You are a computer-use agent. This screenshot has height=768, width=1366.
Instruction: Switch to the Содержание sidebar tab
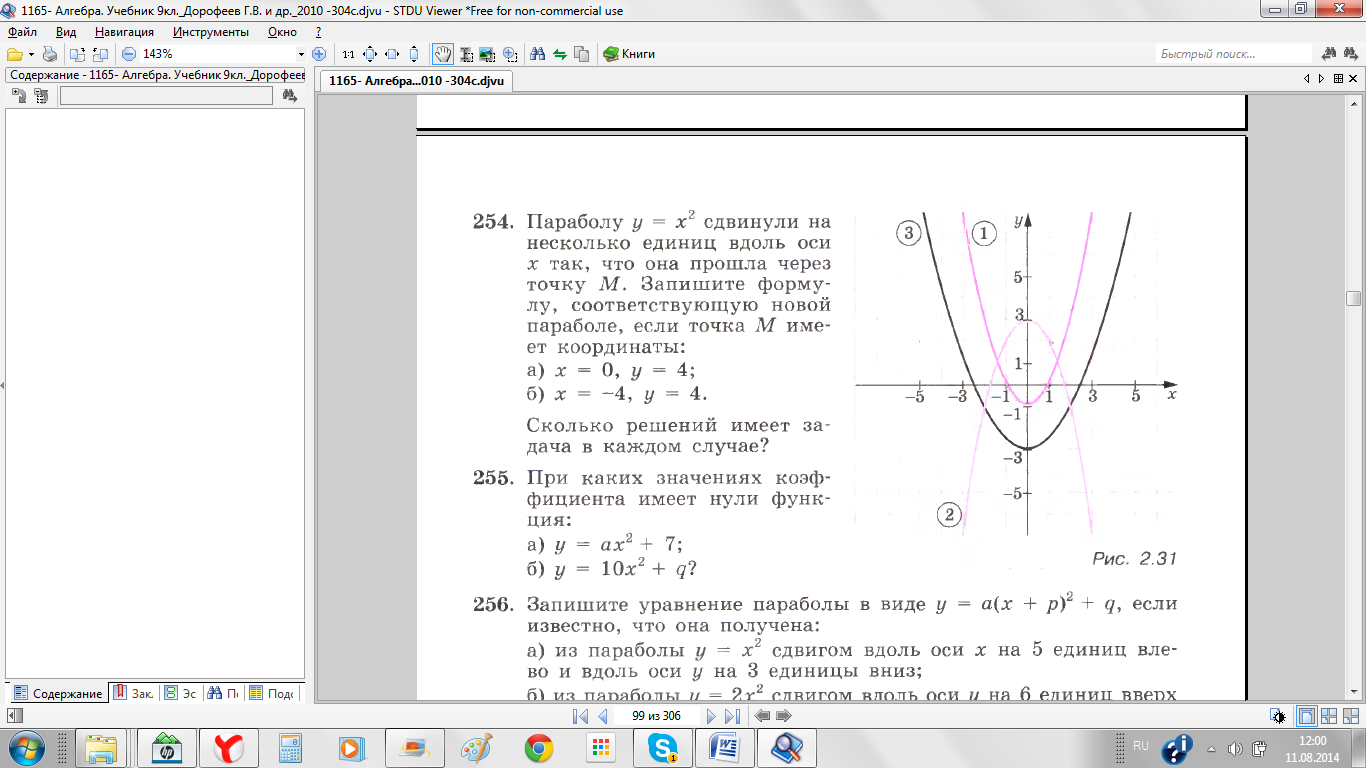pyautogui.click(x=58, y=693)
